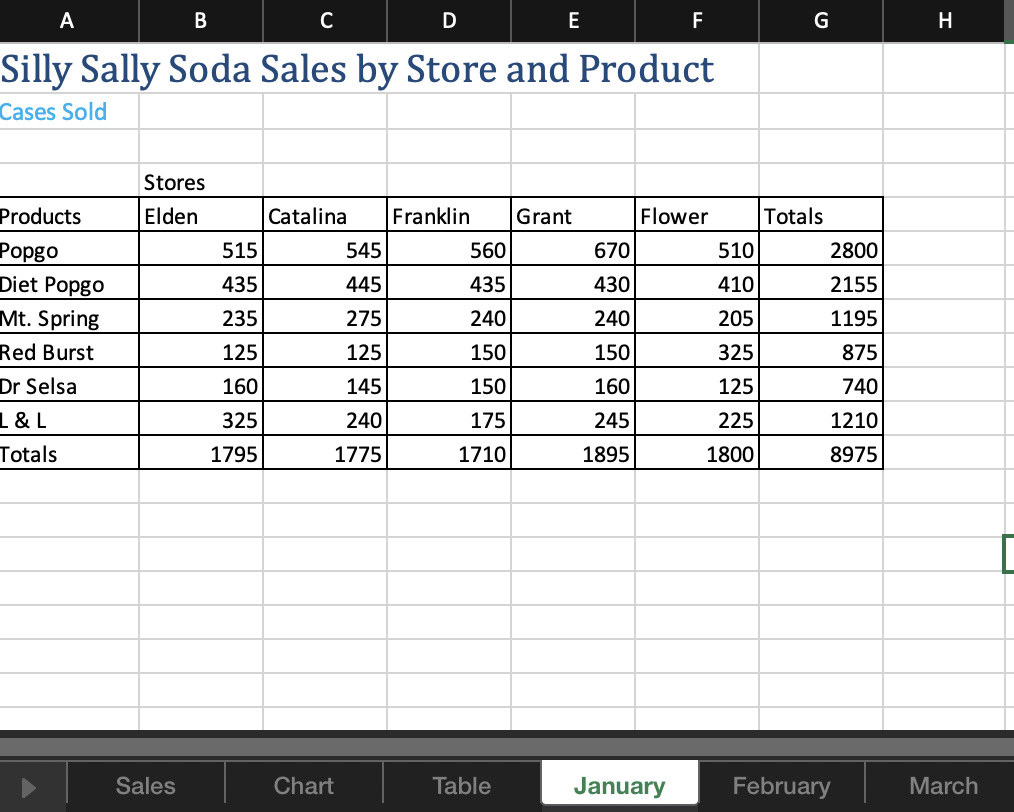Select column A header

coord(67,21)
